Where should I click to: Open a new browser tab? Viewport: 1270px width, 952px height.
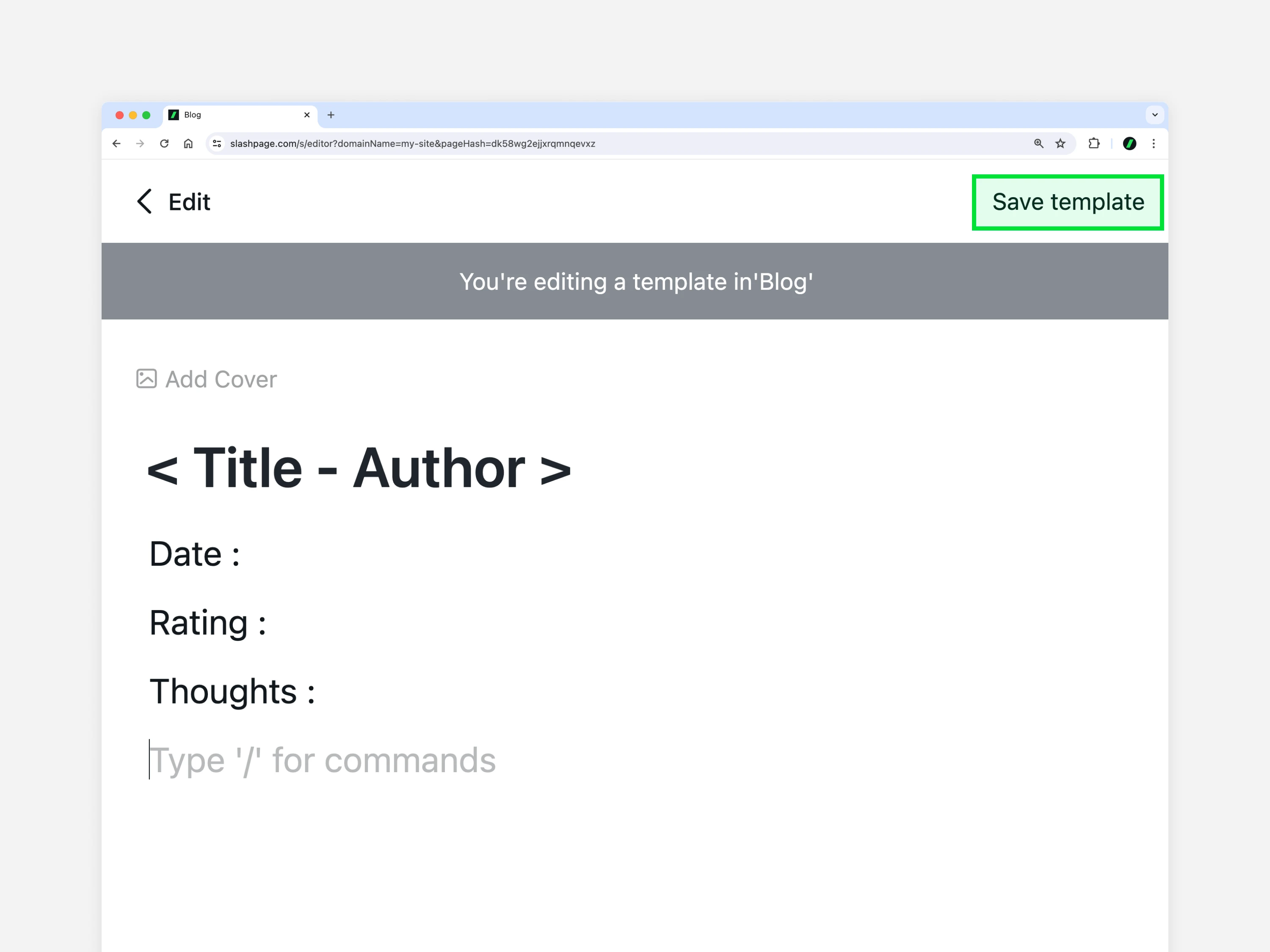pyautogui.click(x=331, y=115)
